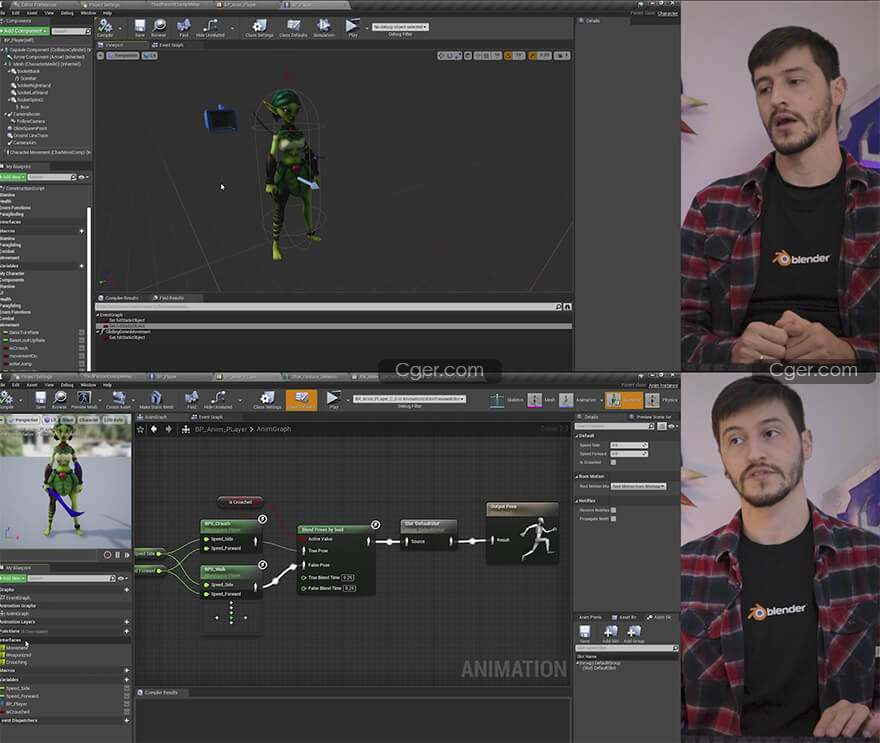
Task: Click the Create Asset toolbar icon
Action: coord(118,400)
